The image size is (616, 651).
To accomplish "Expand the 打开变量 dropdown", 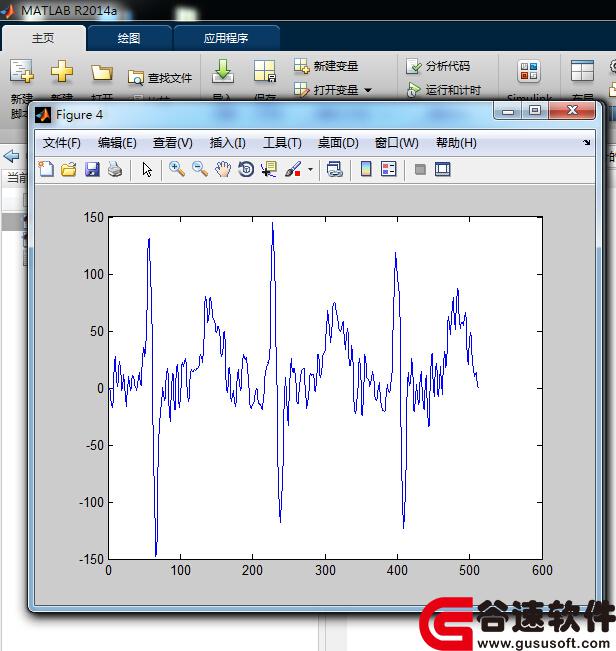I will coord(368,90).
